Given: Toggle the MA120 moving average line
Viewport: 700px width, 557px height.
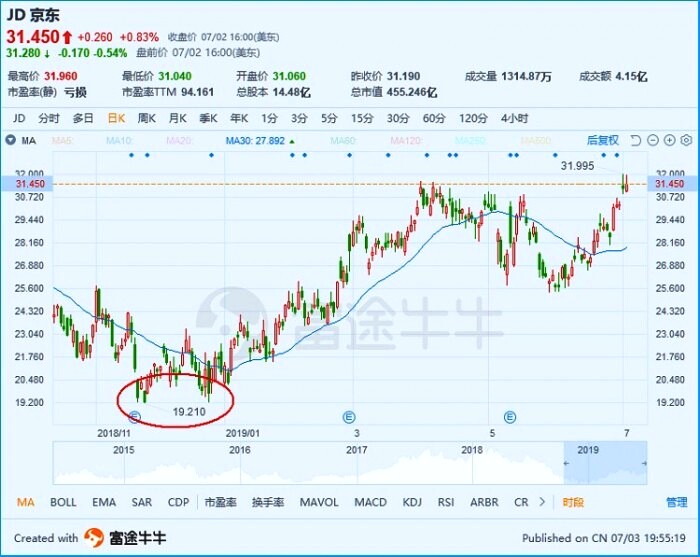Looking at the screenshot, I should pos(406,141).
